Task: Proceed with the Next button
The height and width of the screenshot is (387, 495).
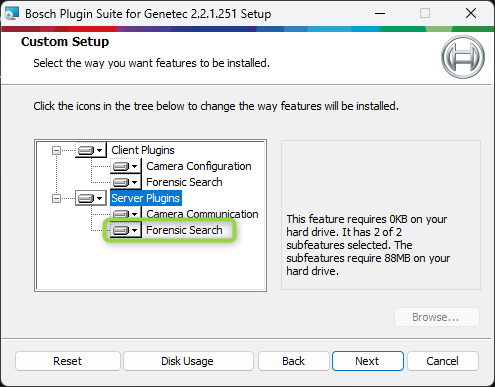Action: (368, 361)
